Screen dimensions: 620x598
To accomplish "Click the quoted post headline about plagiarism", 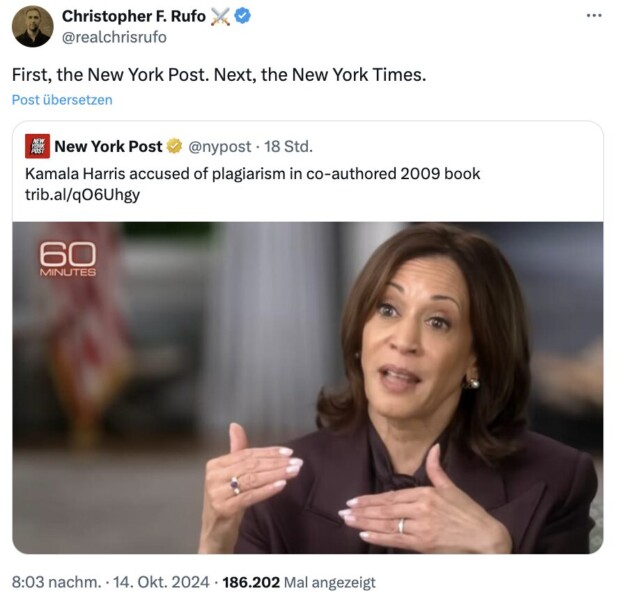I will point(252,174).
